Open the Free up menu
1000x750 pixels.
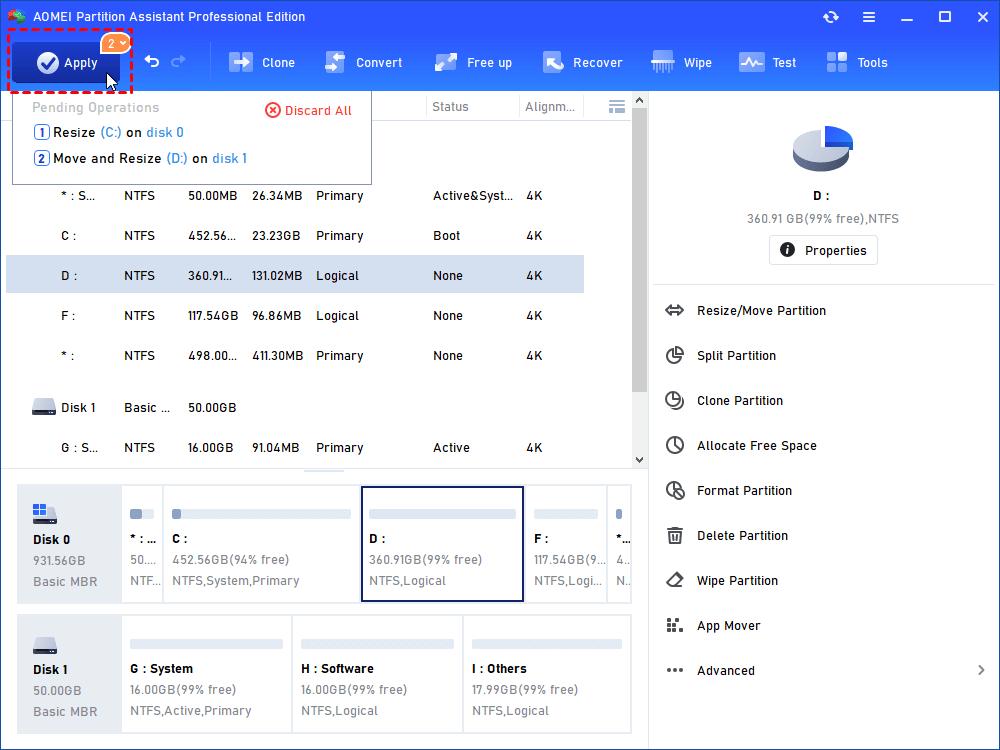473,62
